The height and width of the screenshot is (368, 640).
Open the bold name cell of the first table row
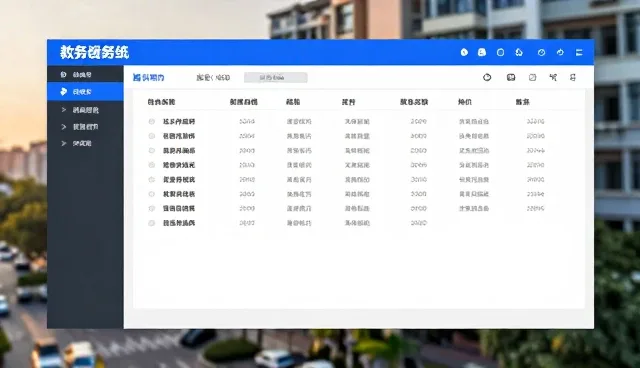coord(179,122)
